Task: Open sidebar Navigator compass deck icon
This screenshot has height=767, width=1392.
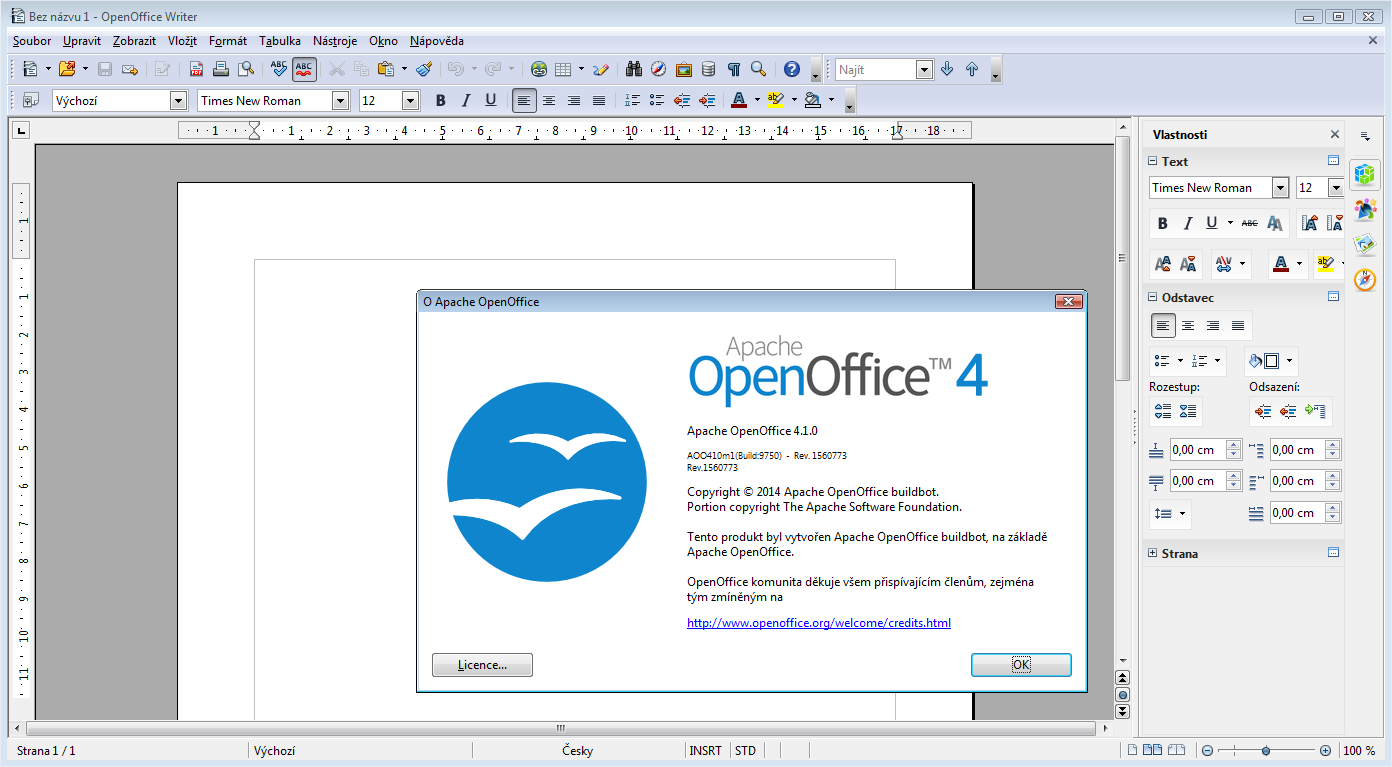Action: 1365,279
